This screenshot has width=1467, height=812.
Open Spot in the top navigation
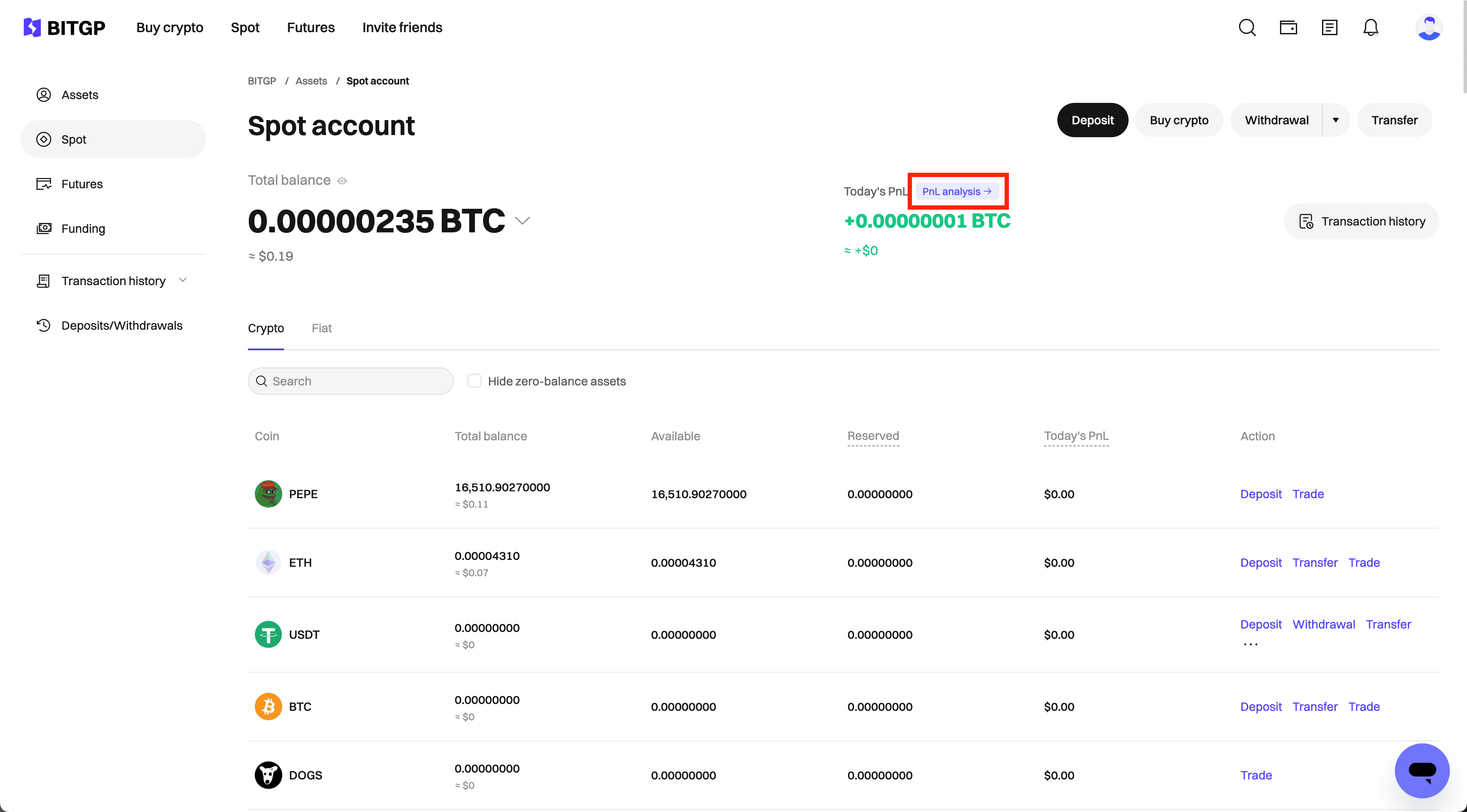(245, 27)
